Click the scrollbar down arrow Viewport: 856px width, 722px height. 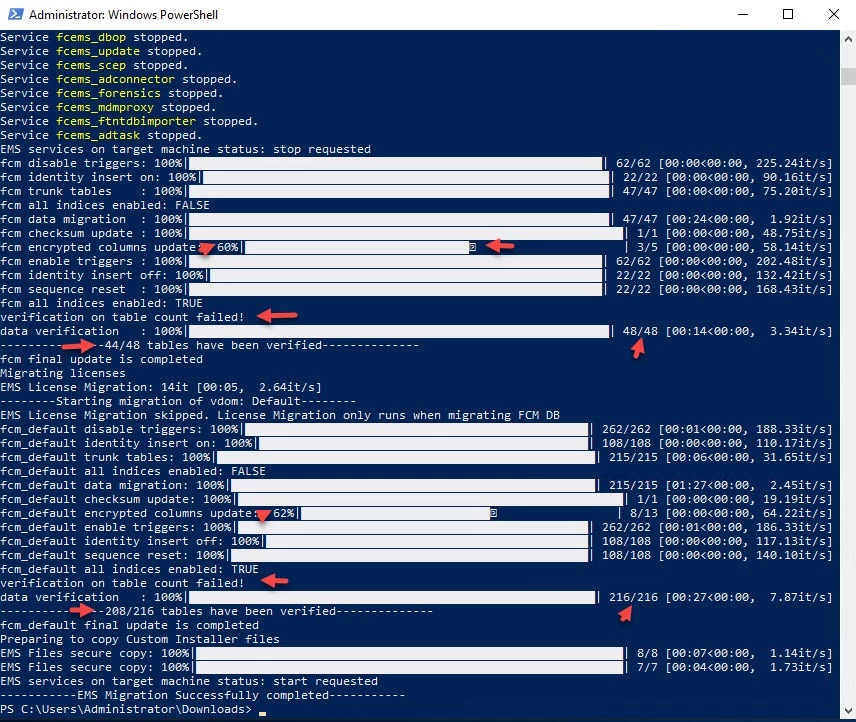(848, 711)
